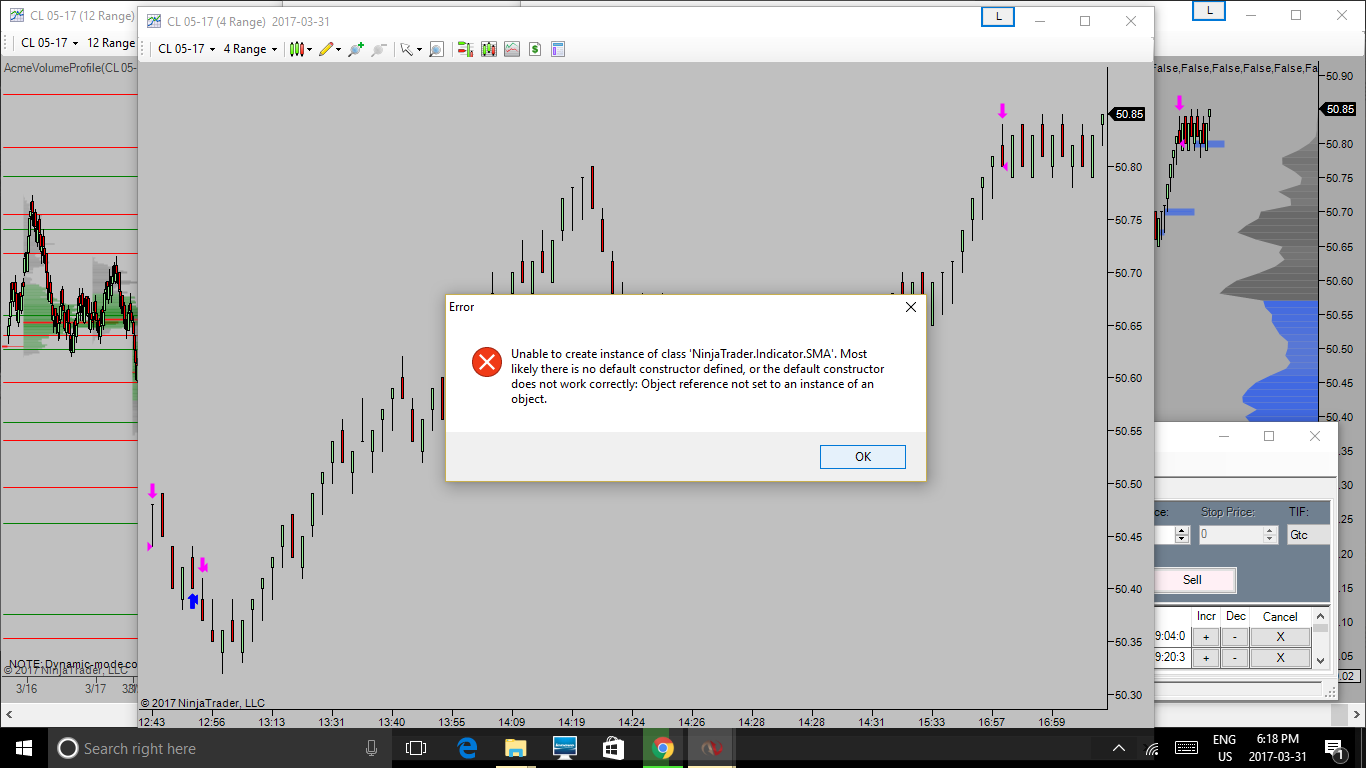Screen dimensions: 1366x768
Task: Minimize the 4 Range chart window
Action: [1039, 21]
